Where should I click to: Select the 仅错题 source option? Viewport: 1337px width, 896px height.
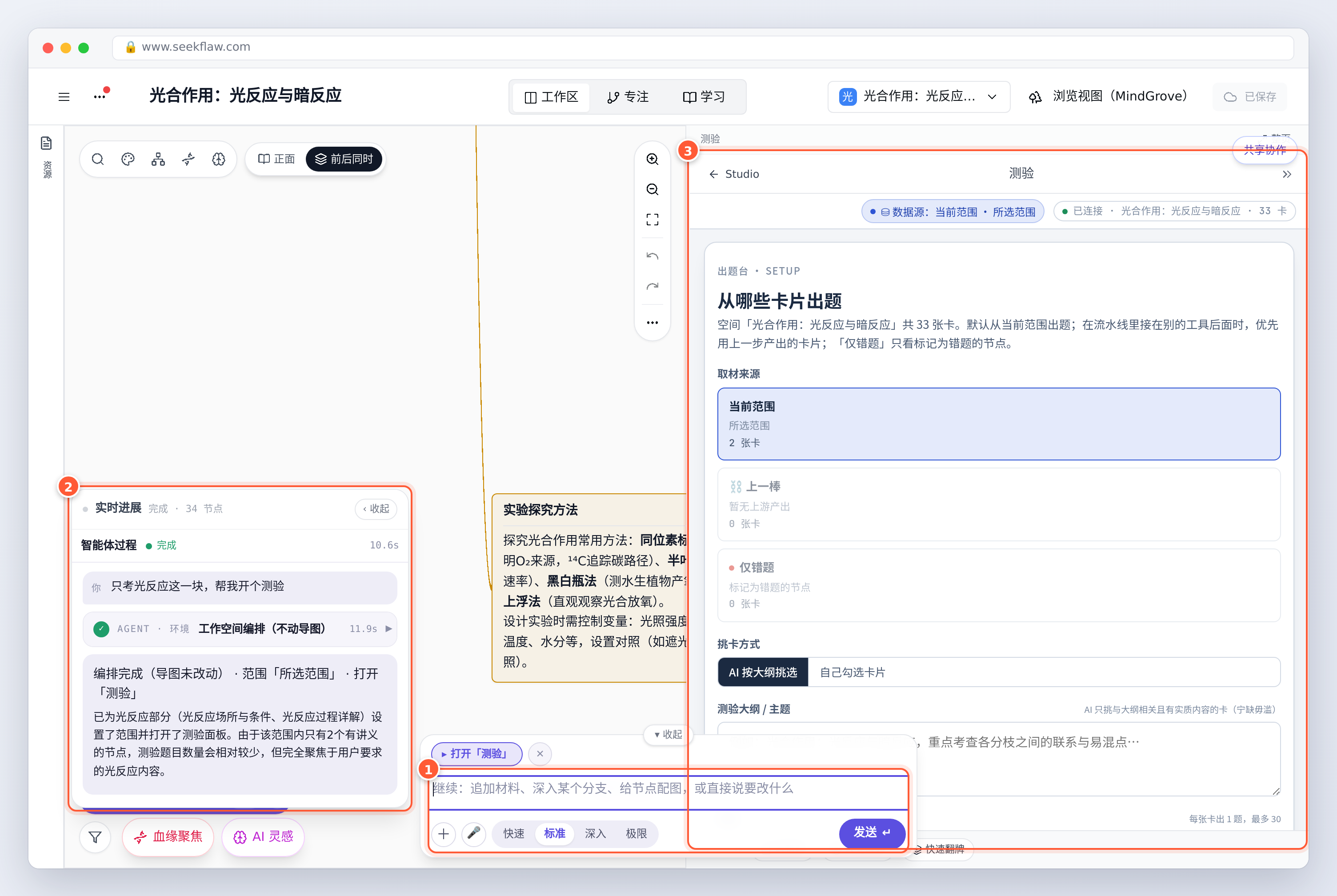click(x=998, y=585)
